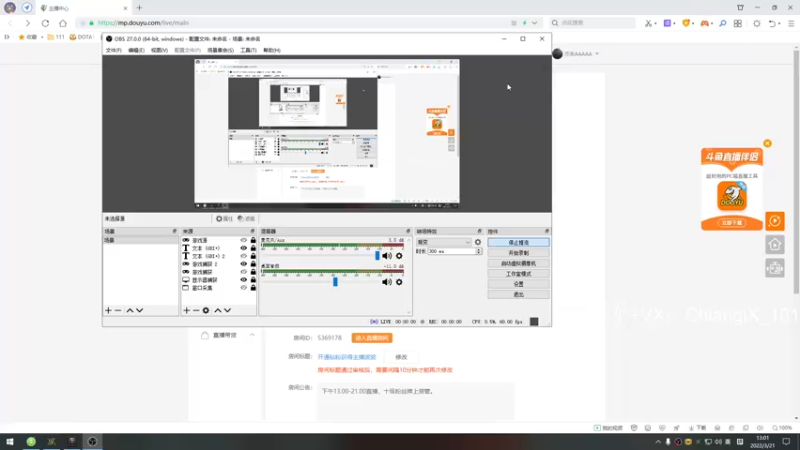Pop out the Controls dock panel
800x450 pixels.
click(546, 231)
